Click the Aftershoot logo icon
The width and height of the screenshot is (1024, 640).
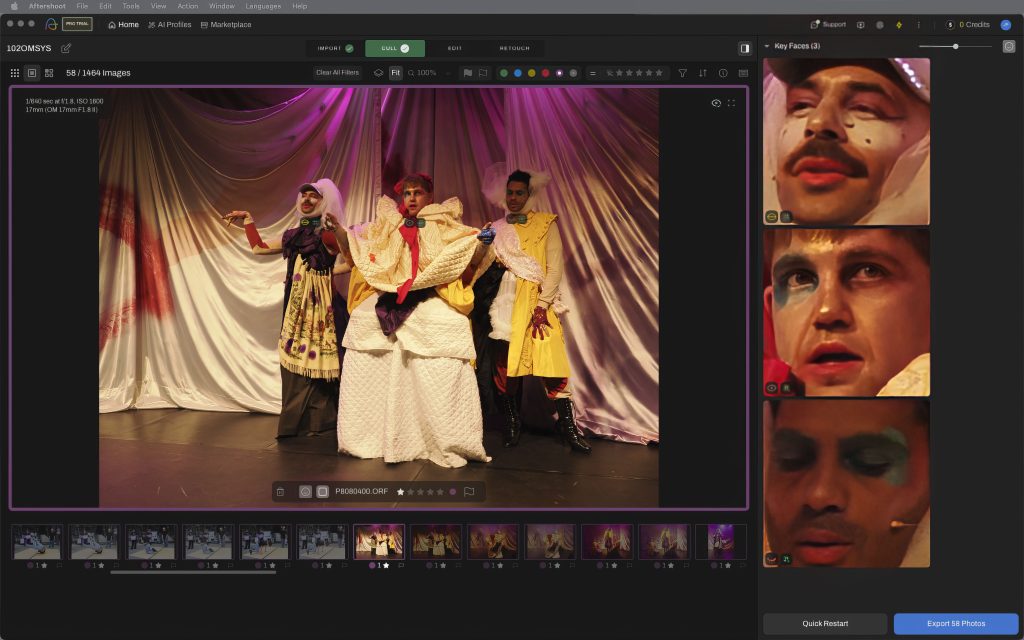pyautogui.click(x=51, y=24)
